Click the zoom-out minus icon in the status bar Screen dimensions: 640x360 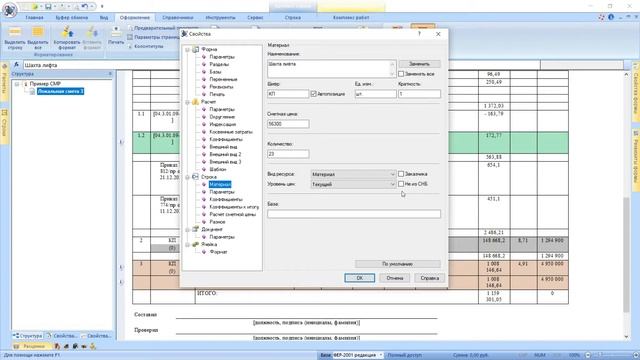tap(588, 355)
